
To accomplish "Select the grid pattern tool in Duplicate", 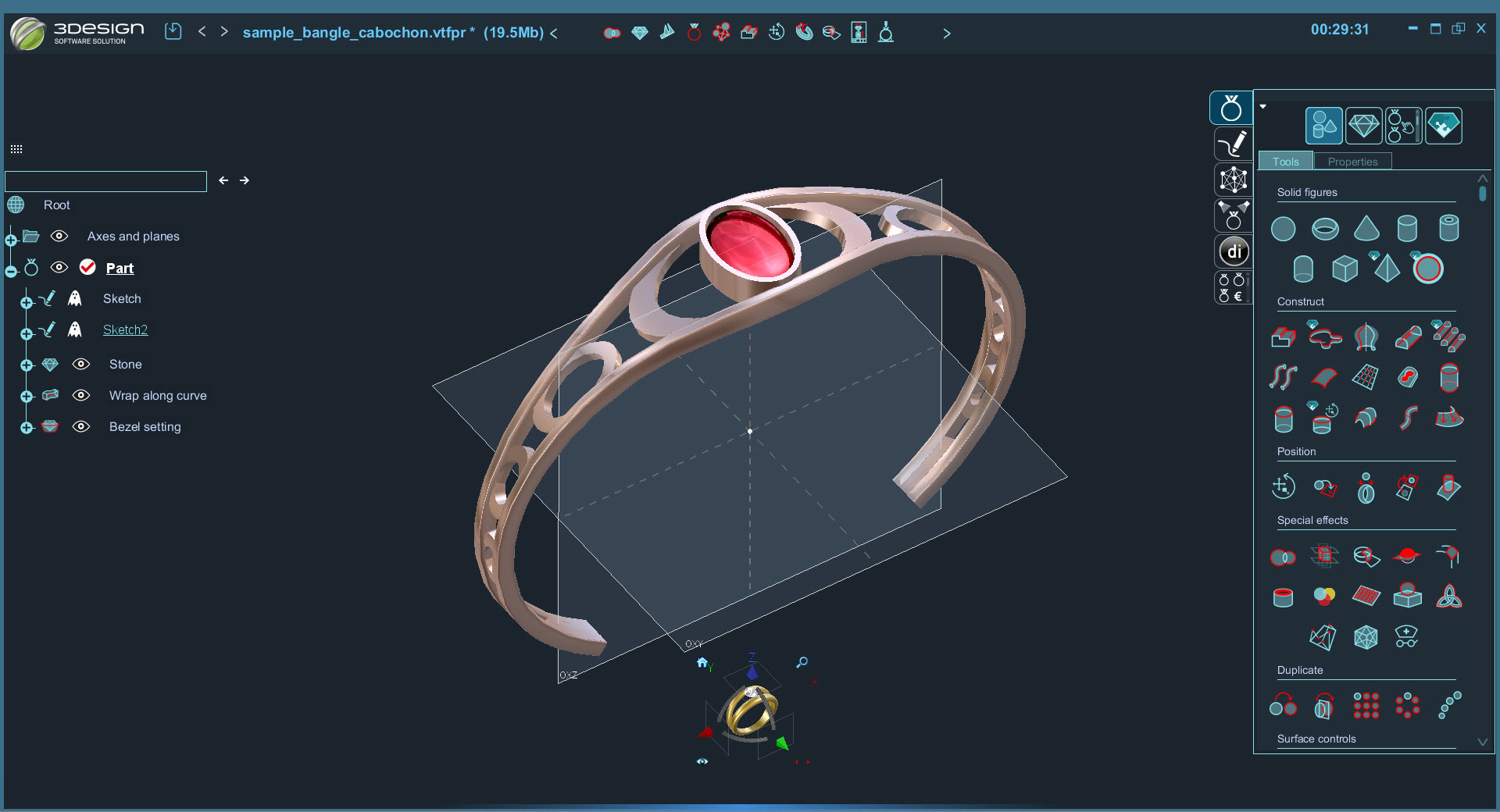I will tap(1366, 706).
